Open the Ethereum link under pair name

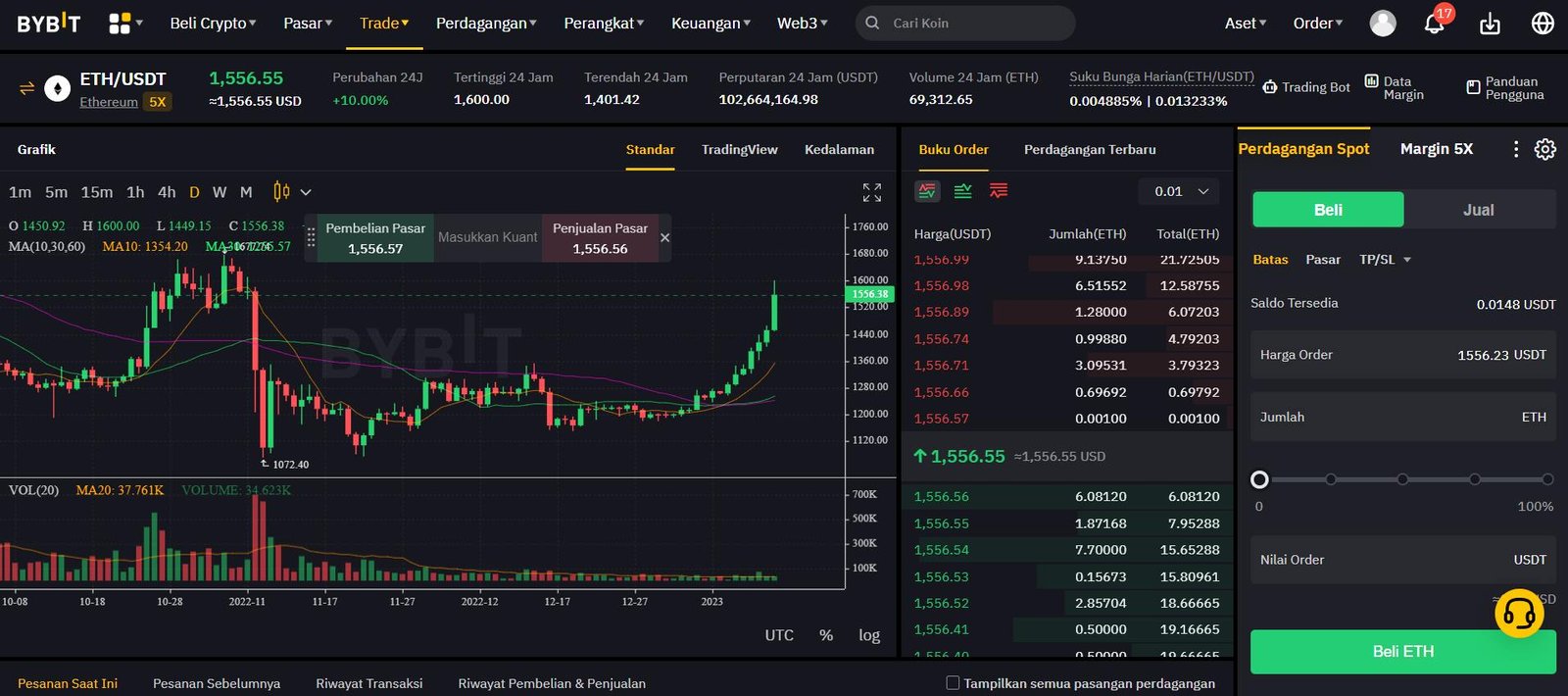(x=109, y=102)
